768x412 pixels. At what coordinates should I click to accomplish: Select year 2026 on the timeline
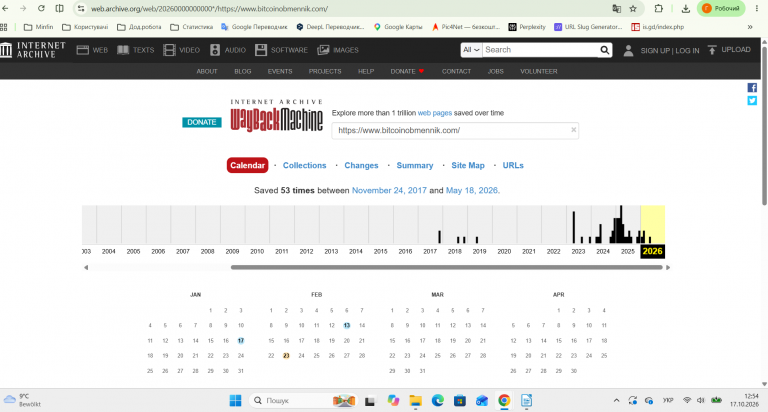(x=652, y=251)
